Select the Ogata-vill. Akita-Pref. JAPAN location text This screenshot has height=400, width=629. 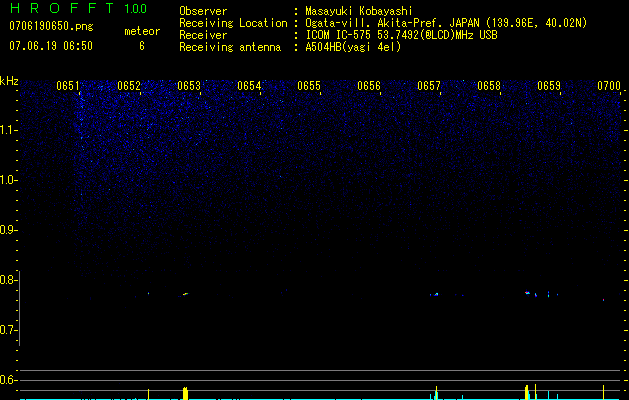(x=446, y=23)
